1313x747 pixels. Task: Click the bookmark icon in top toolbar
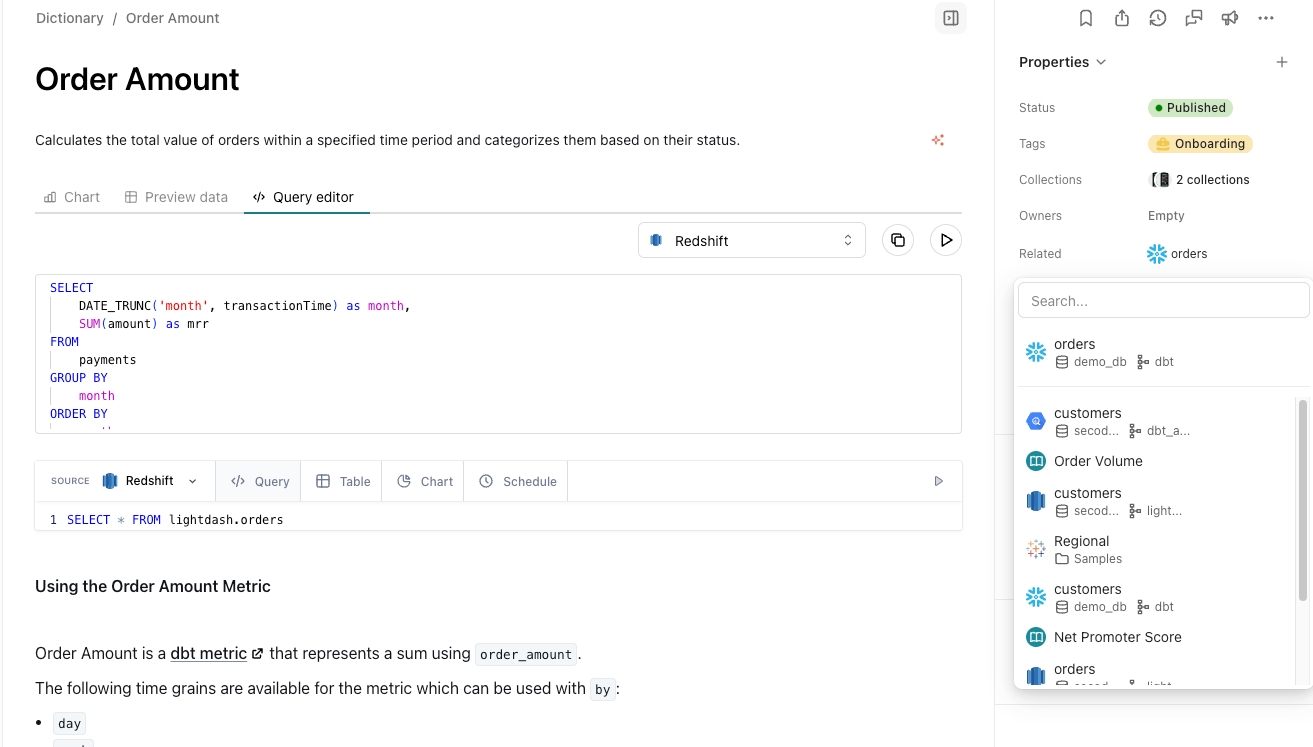point(1086,18)
